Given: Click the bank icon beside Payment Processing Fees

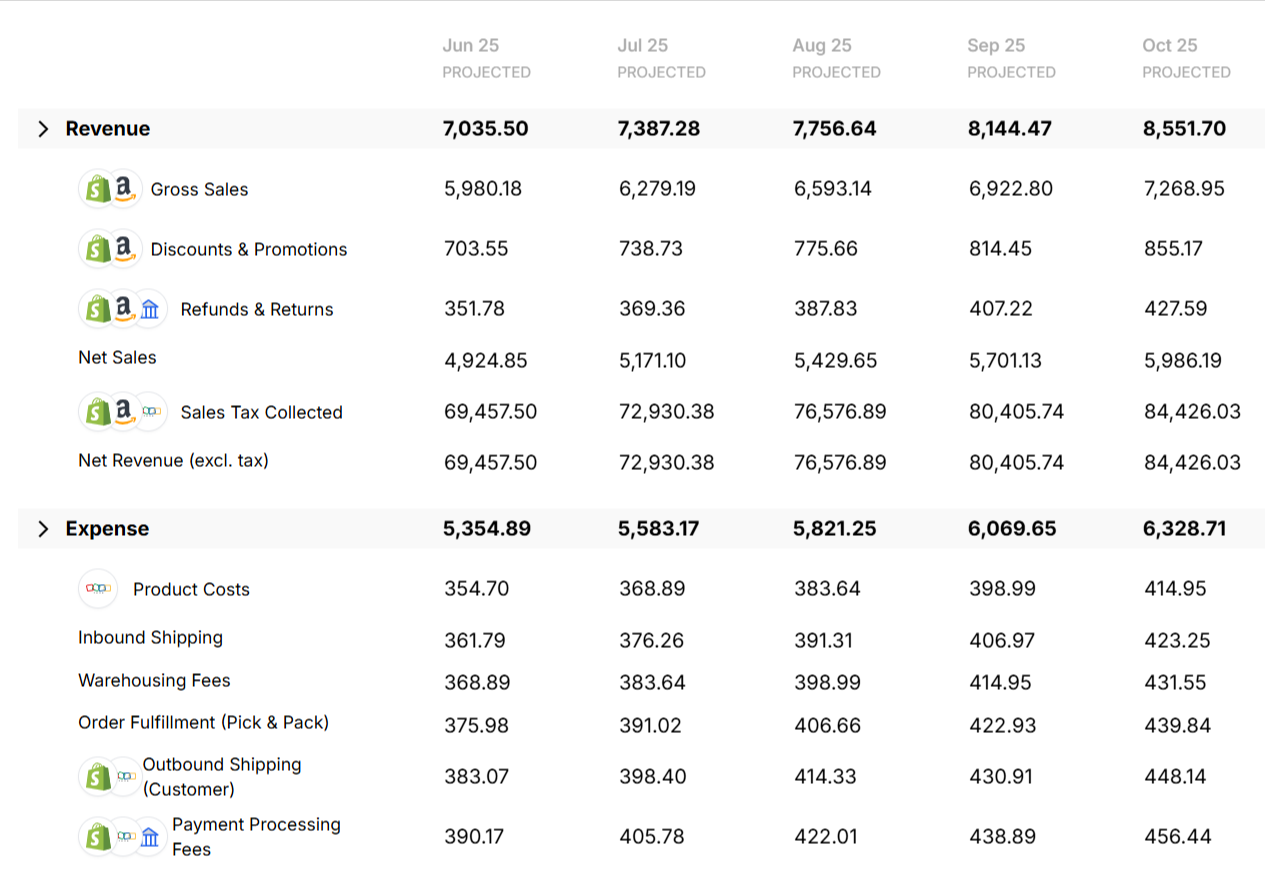Looking at the screenshot, I should coord(150,837).
